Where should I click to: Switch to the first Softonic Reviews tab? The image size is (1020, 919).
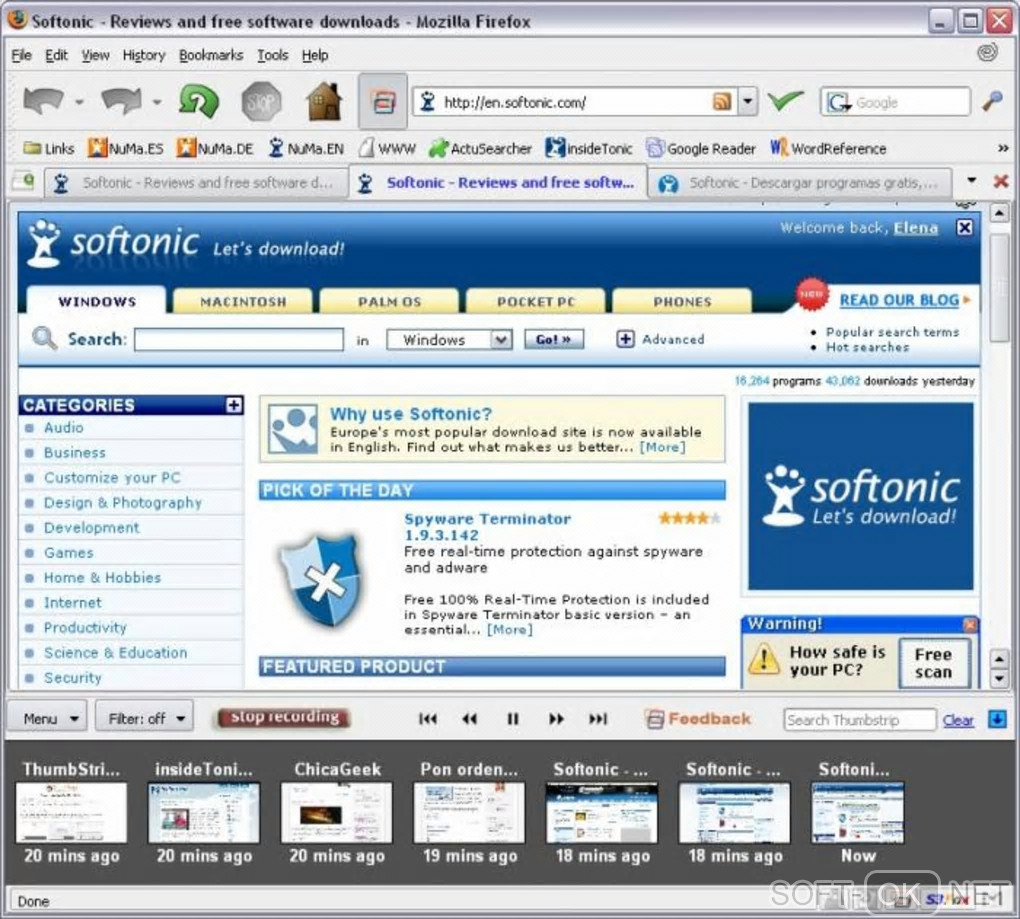pyautogui.click(x=195, y=183)
